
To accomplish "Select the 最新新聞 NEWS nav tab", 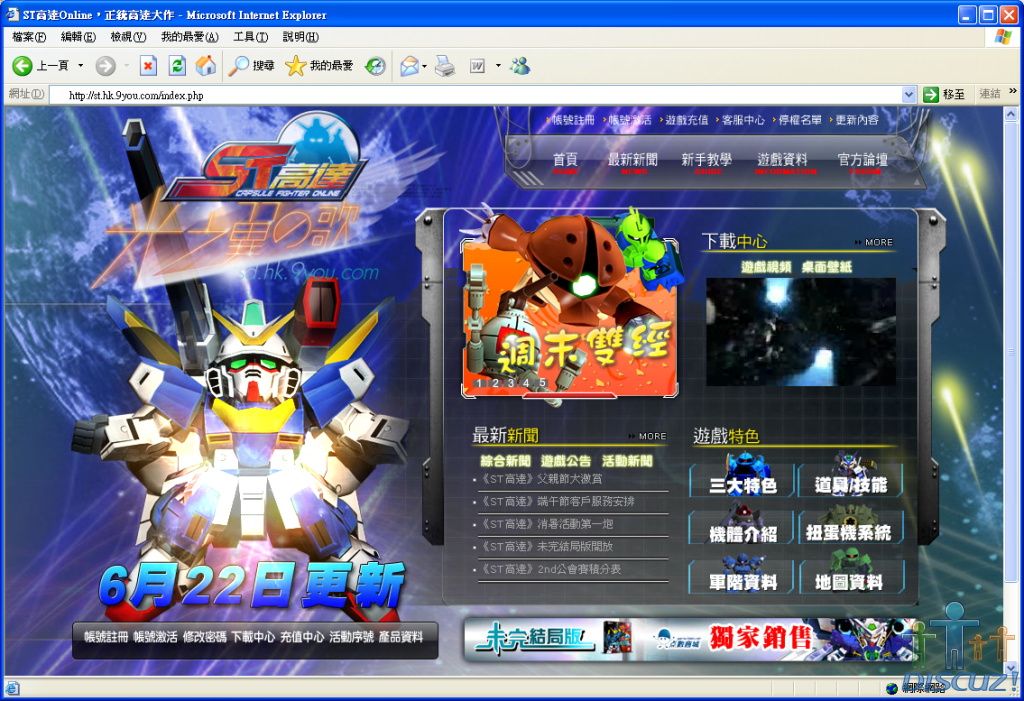I will click(x=632, y=163).
